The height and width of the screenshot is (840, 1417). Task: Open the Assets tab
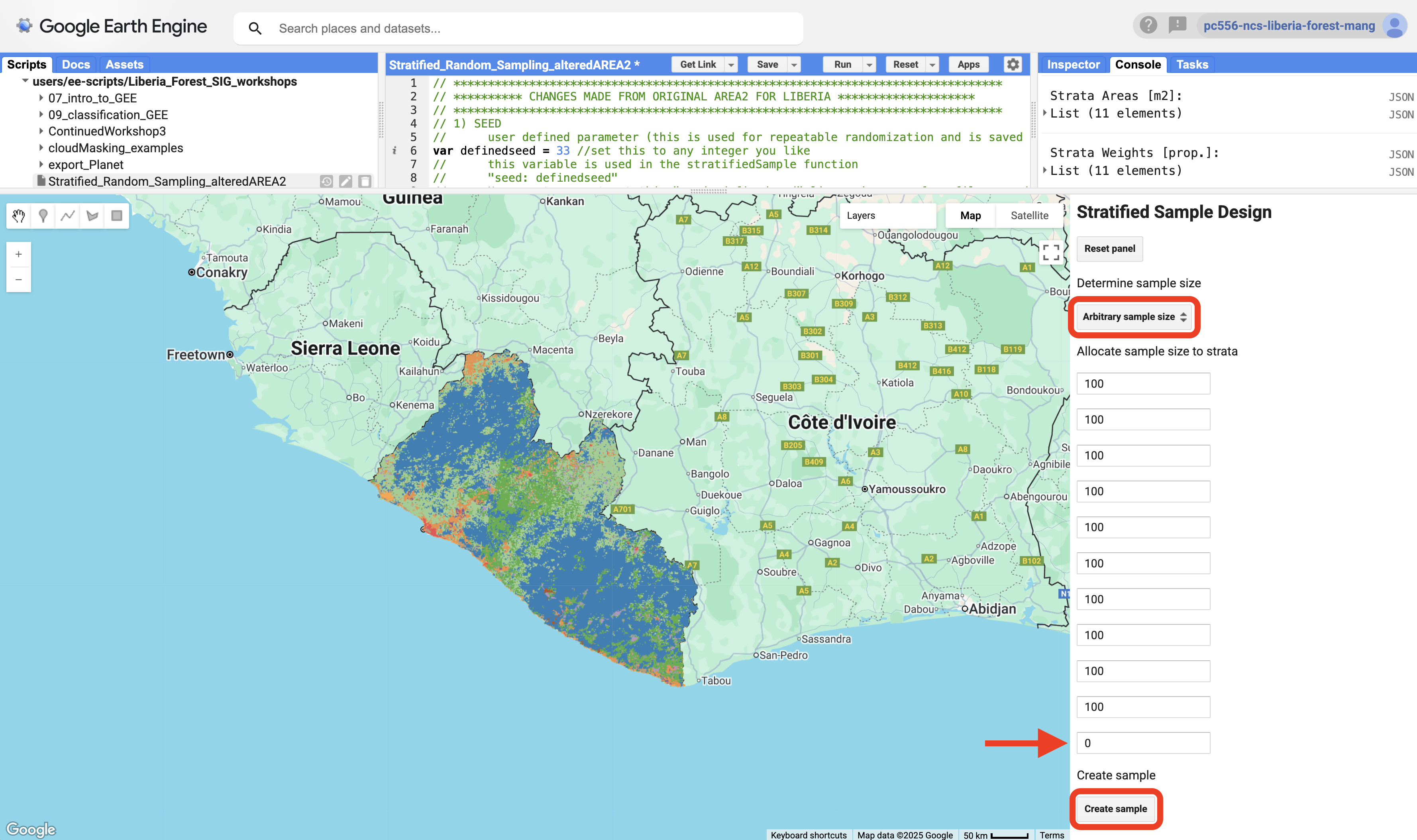tap(124, 65)
